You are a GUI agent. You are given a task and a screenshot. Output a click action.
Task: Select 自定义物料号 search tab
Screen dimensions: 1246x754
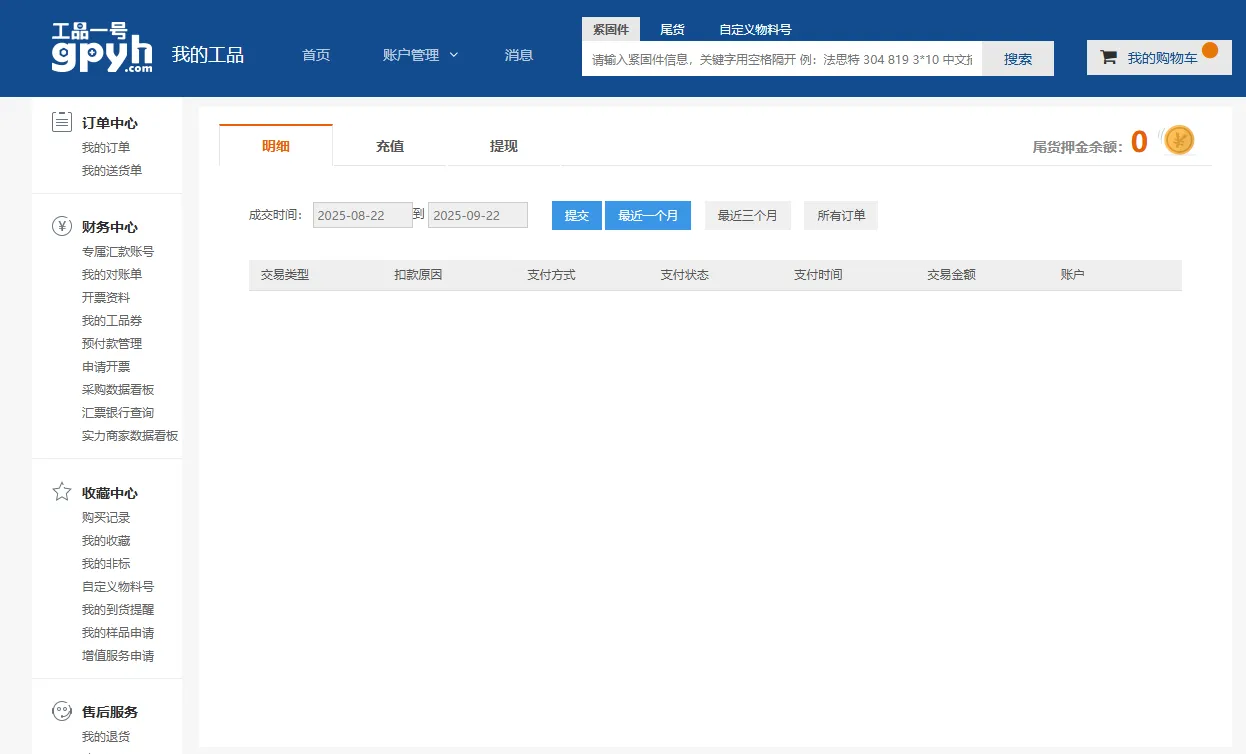click(754, 30)
